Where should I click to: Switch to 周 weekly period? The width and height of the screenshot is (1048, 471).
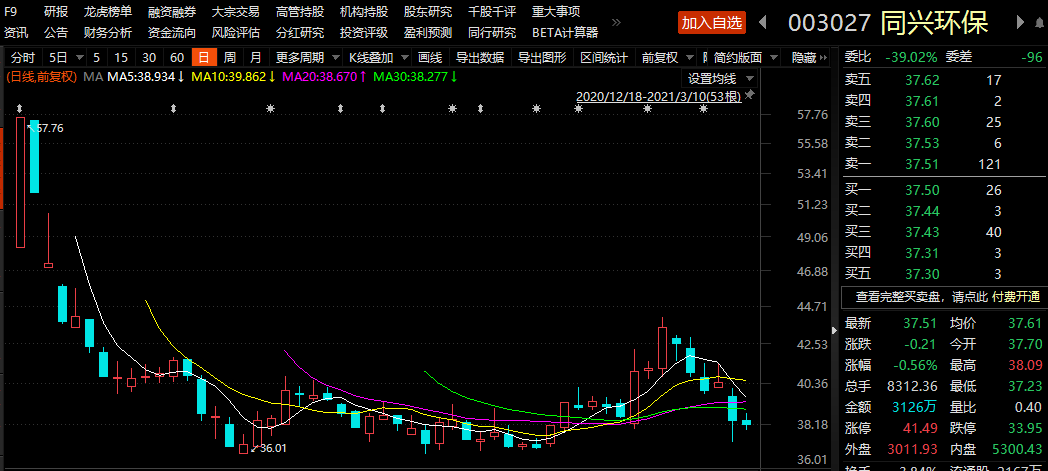point(230,57)
